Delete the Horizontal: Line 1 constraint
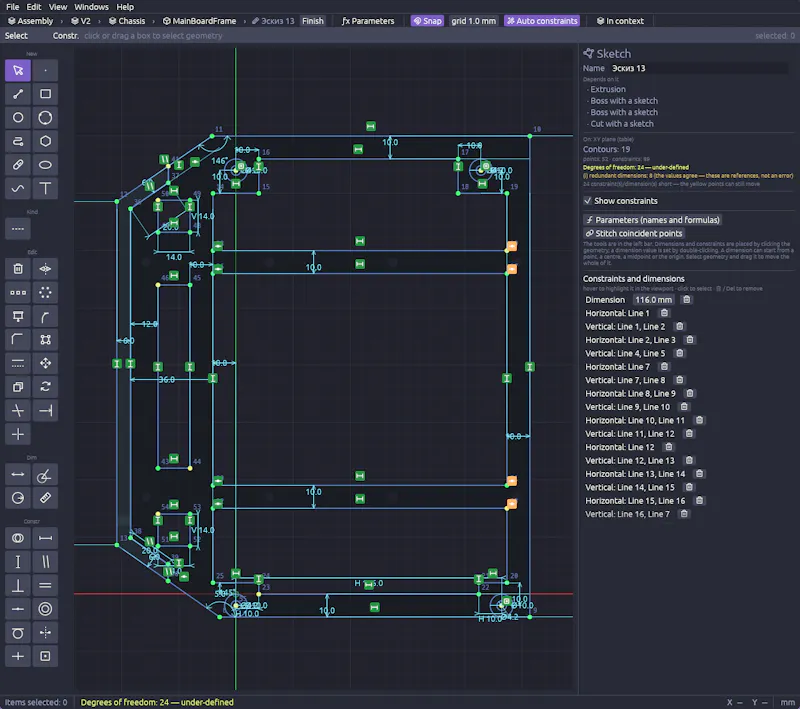 (664, 313)
